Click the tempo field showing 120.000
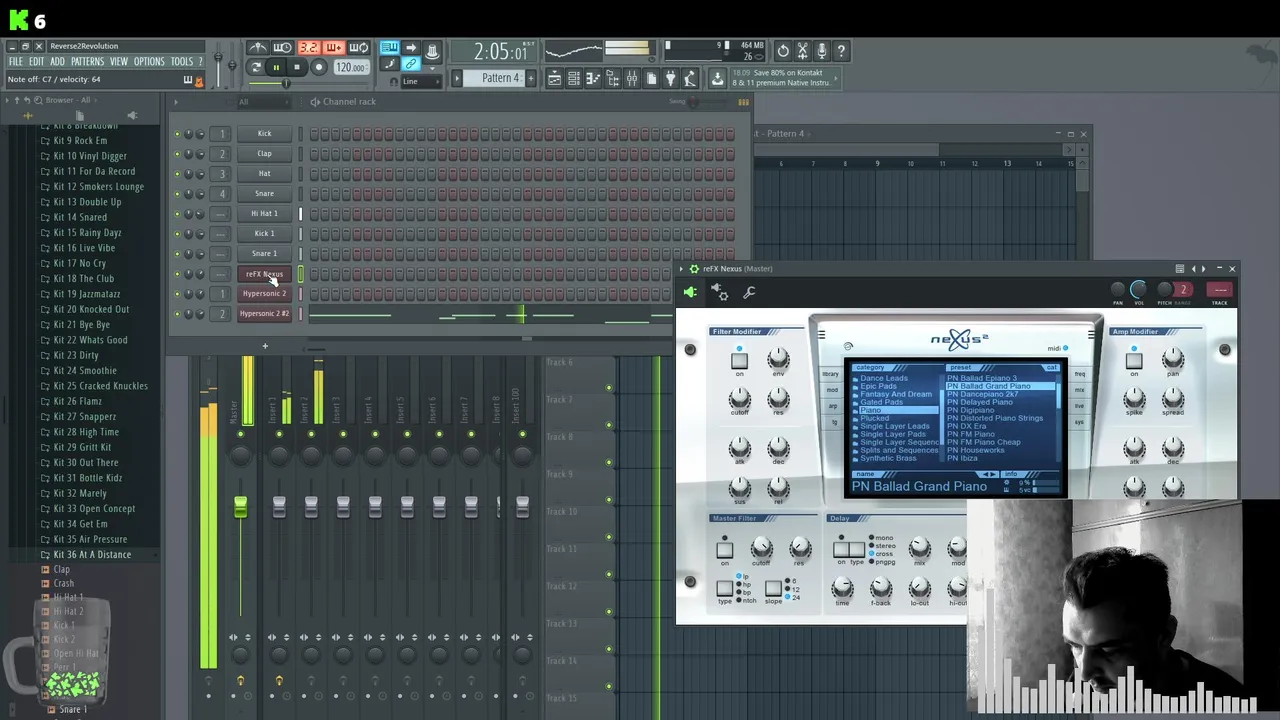The height and width of the screenshot is (720, 1280). (350, 68)
